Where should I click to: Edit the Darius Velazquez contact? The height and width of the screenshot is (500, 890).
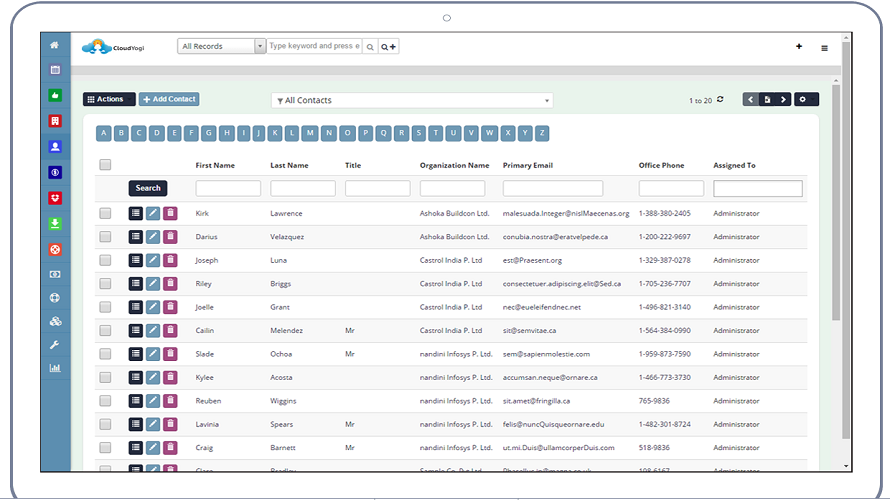click(x=153, y=237)
